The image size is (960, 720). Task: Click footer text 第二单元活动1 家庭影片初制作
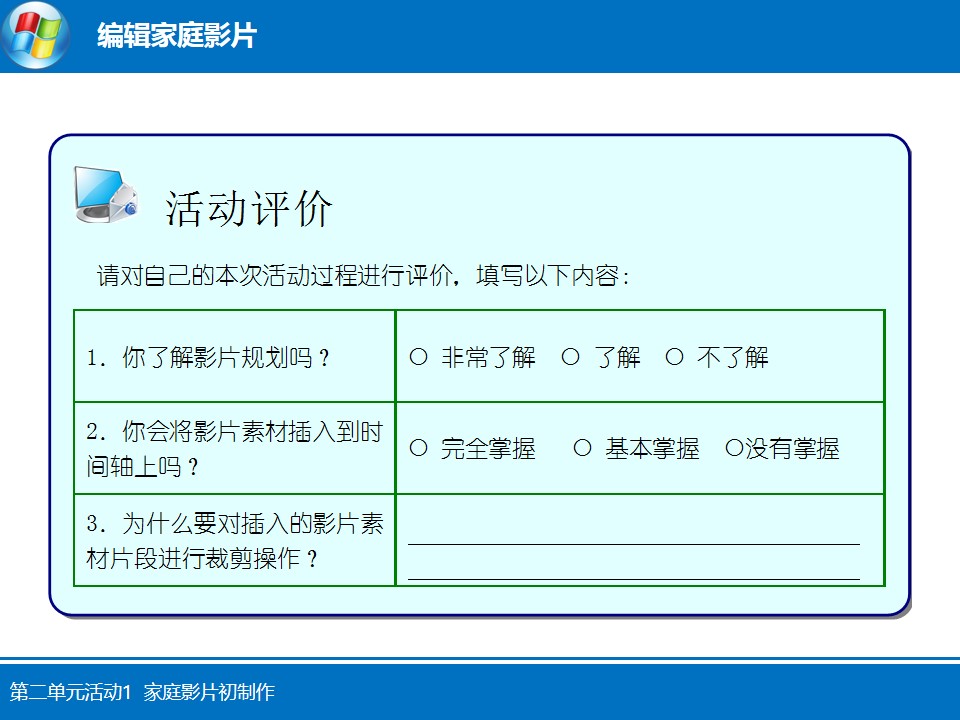pyautogui.click(x=142, y=692)
